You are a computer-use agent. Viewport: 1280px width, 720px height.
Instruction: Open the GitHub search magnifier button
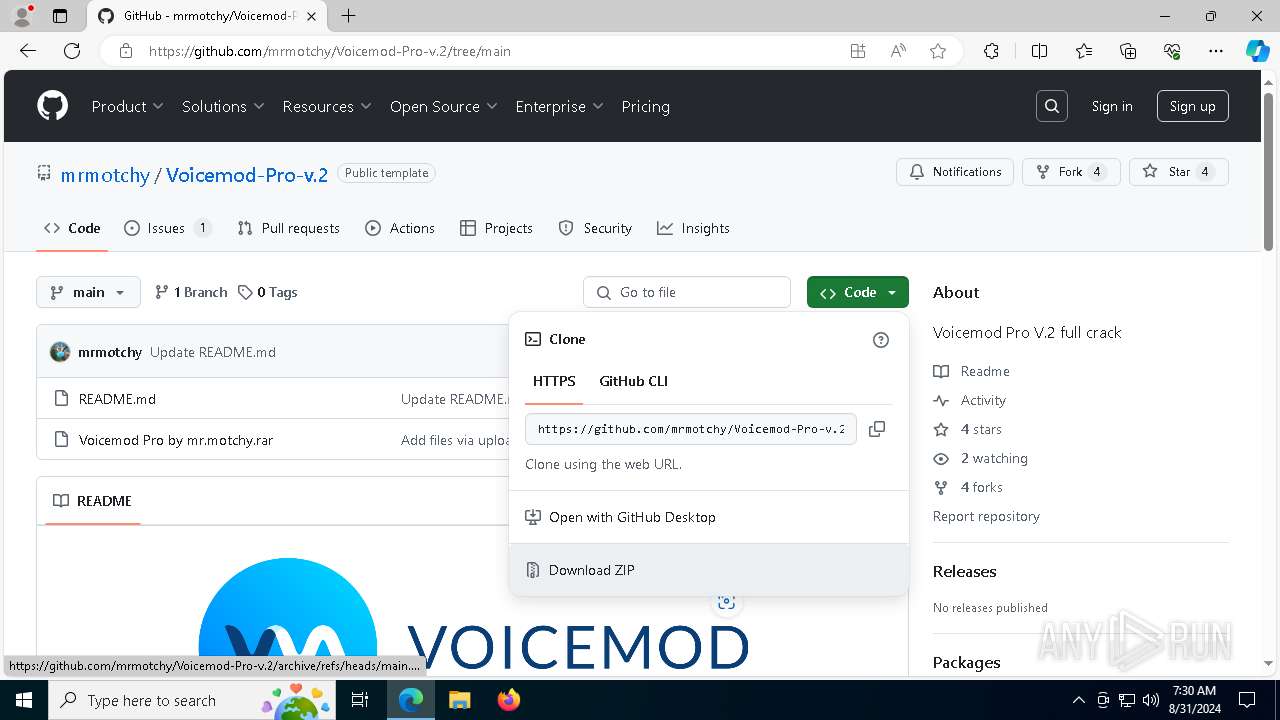click(x=1052, y=106)
